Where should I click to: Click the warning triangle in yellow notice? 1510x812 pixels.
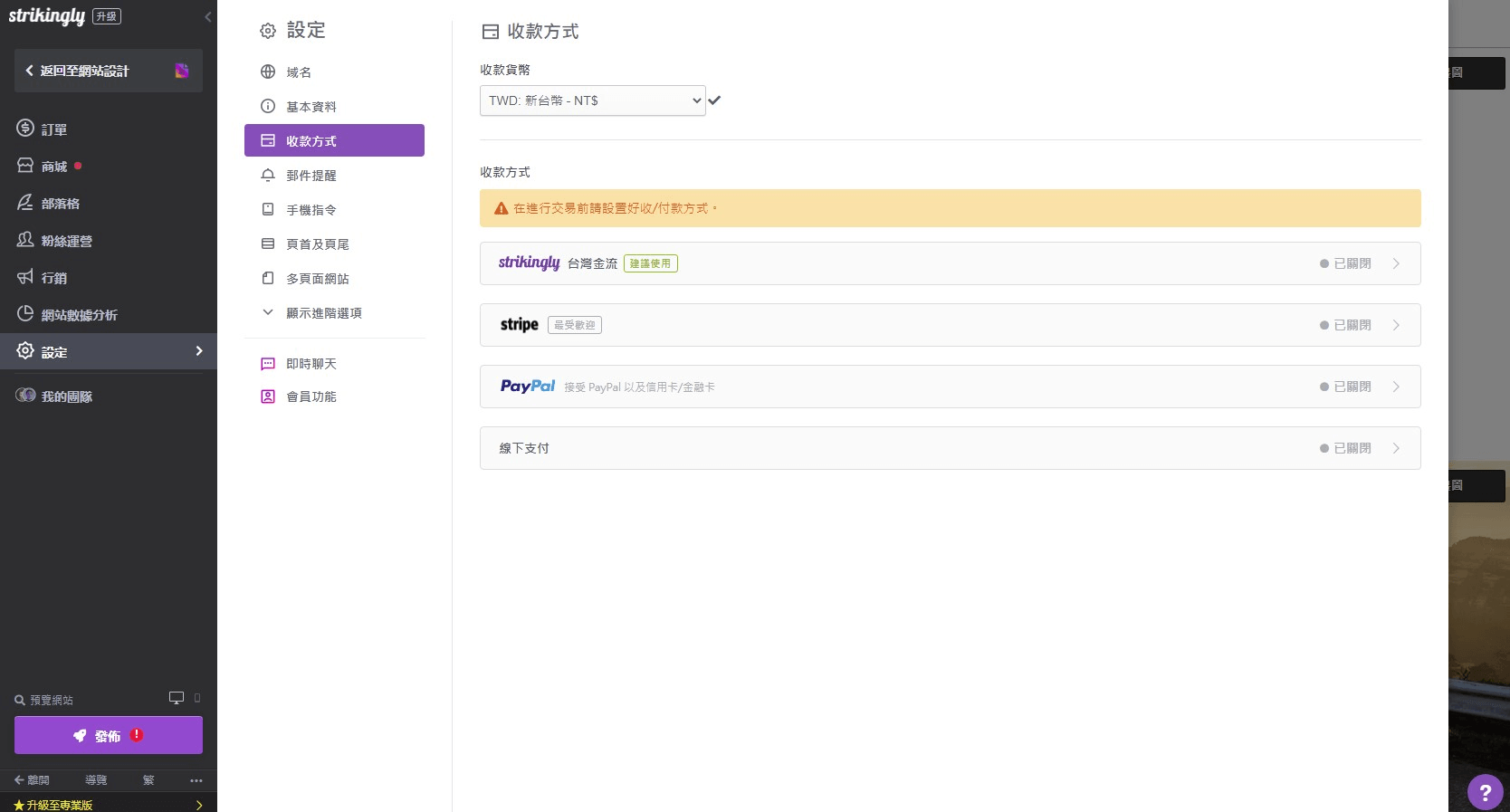coord(502,208)
